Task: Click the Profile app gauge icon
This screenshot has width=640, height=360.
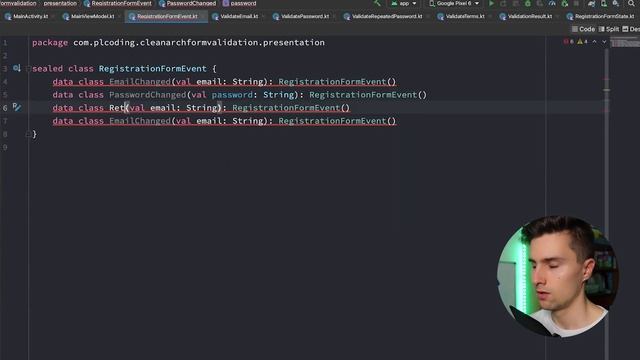Action: [552, 3]
